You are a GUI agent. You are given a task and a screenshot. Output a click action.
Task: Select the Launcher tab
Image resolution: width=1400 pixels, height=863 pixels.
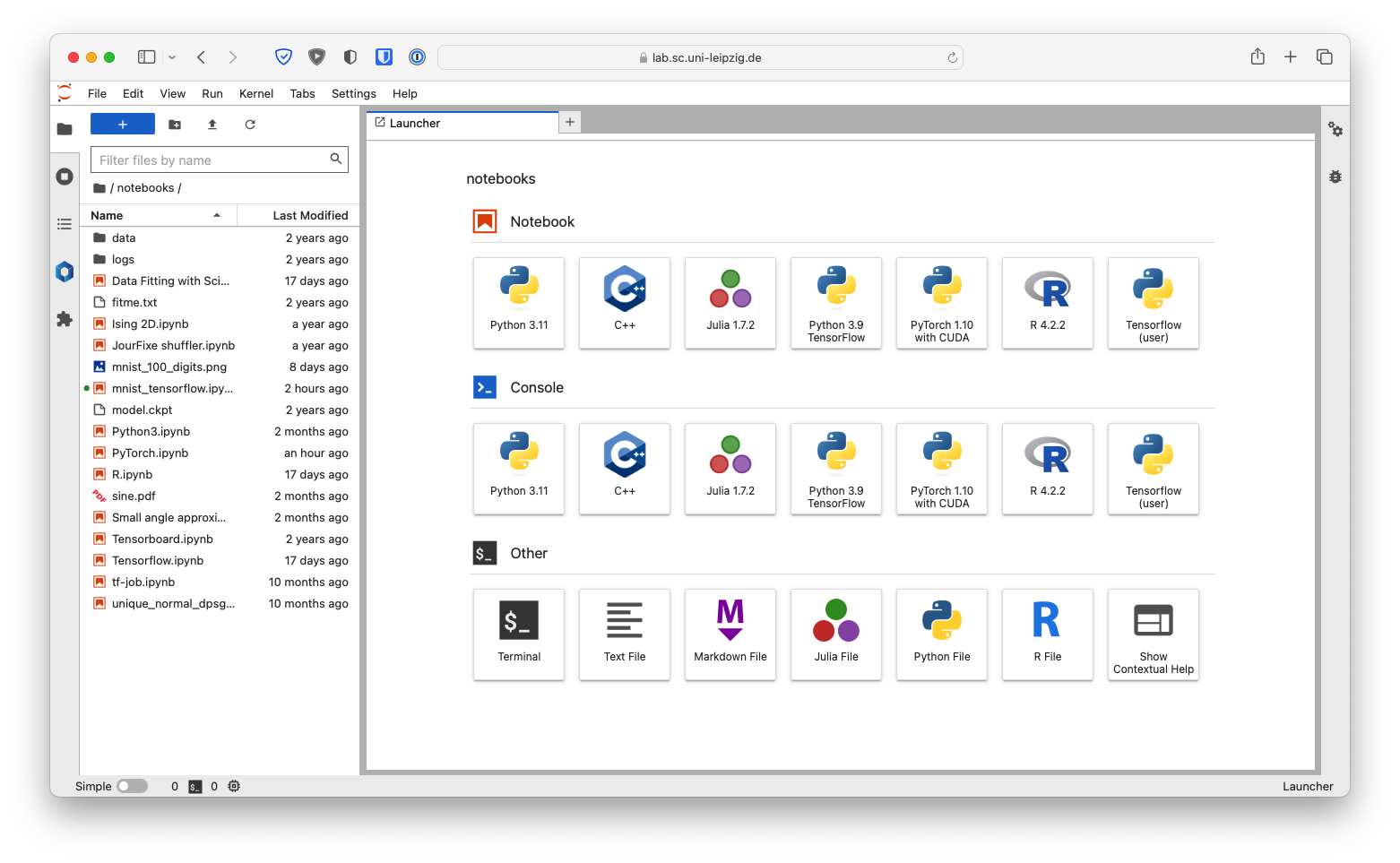(462, 123)
